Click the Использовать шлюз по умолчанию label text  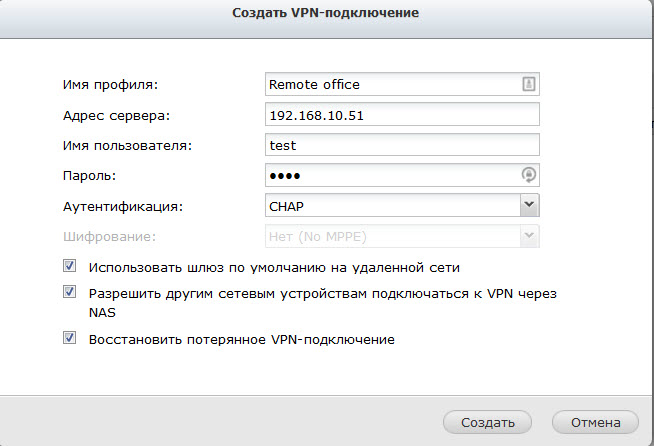pyautogui.click(x=274, y=267)
